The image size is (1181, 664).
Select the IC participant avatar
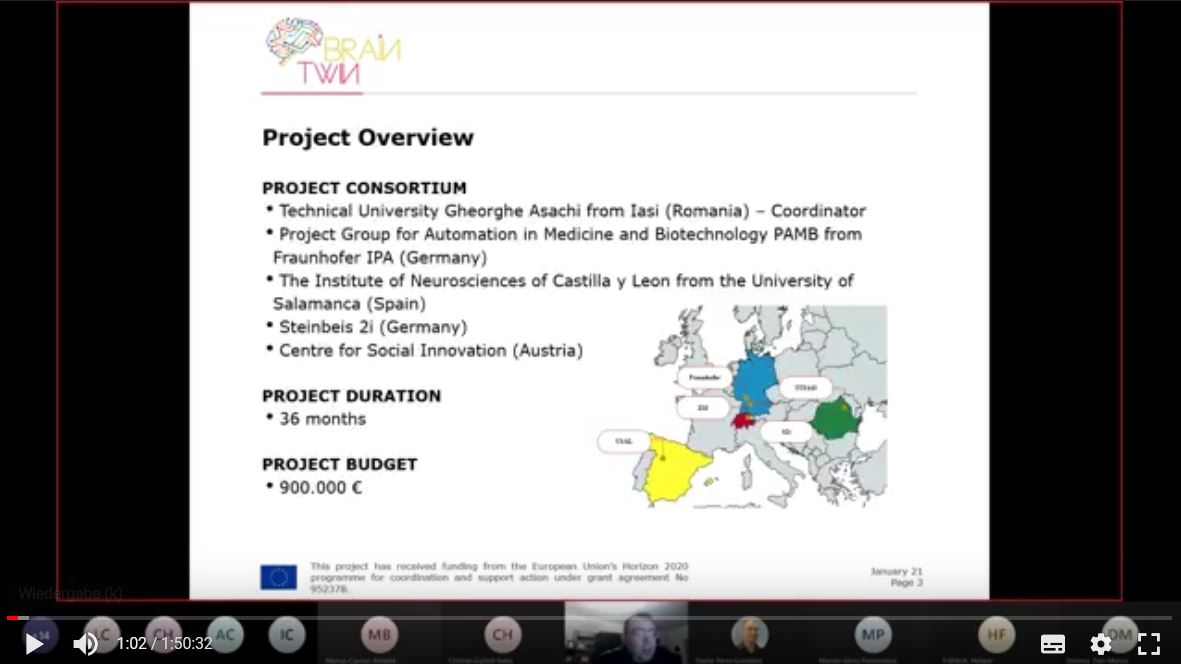(x=287, y=635)
